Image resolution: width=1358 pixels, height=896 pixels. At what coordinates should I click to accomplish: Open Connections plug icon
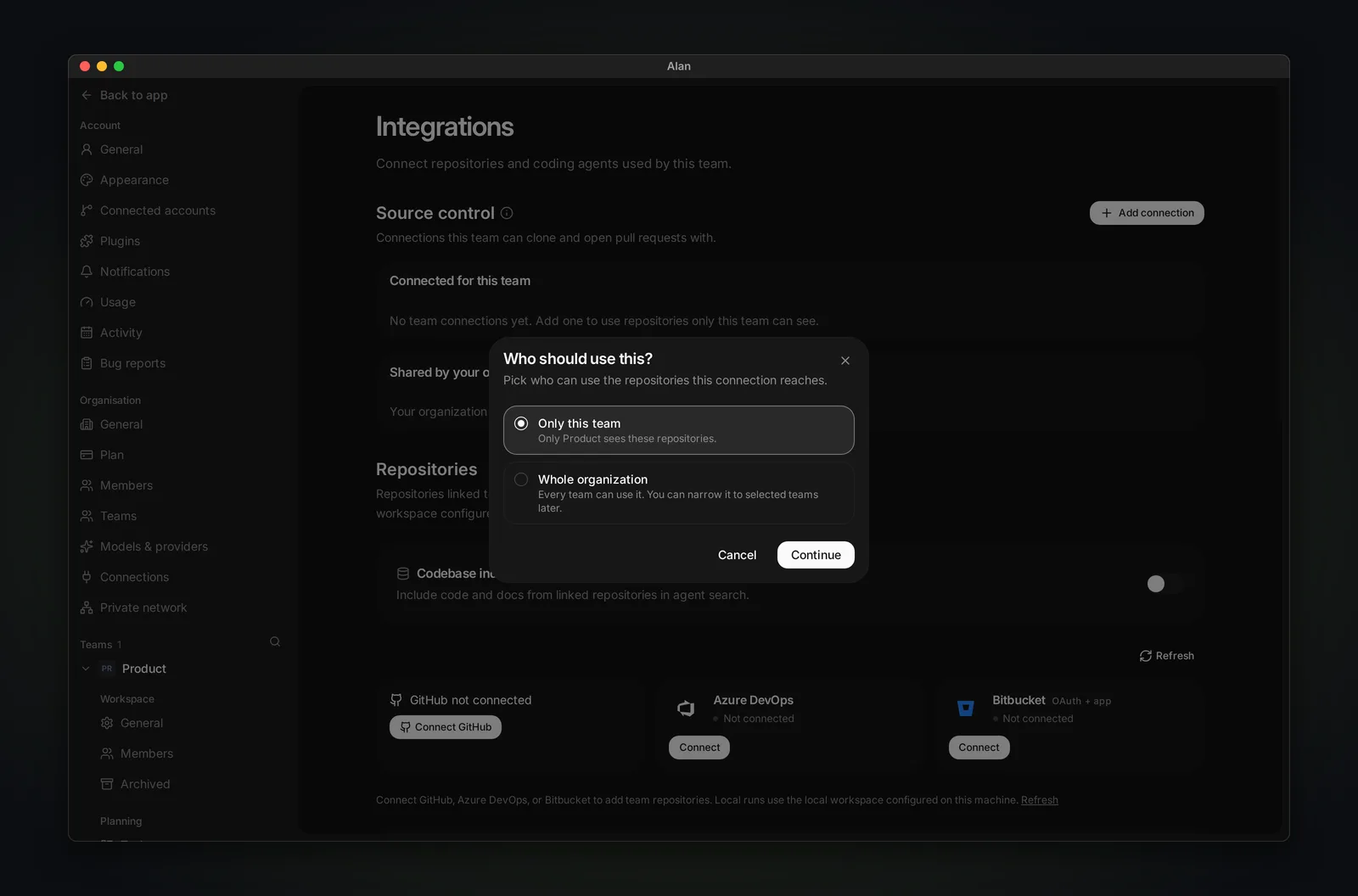pyautogui.click(x=87, y=577)
